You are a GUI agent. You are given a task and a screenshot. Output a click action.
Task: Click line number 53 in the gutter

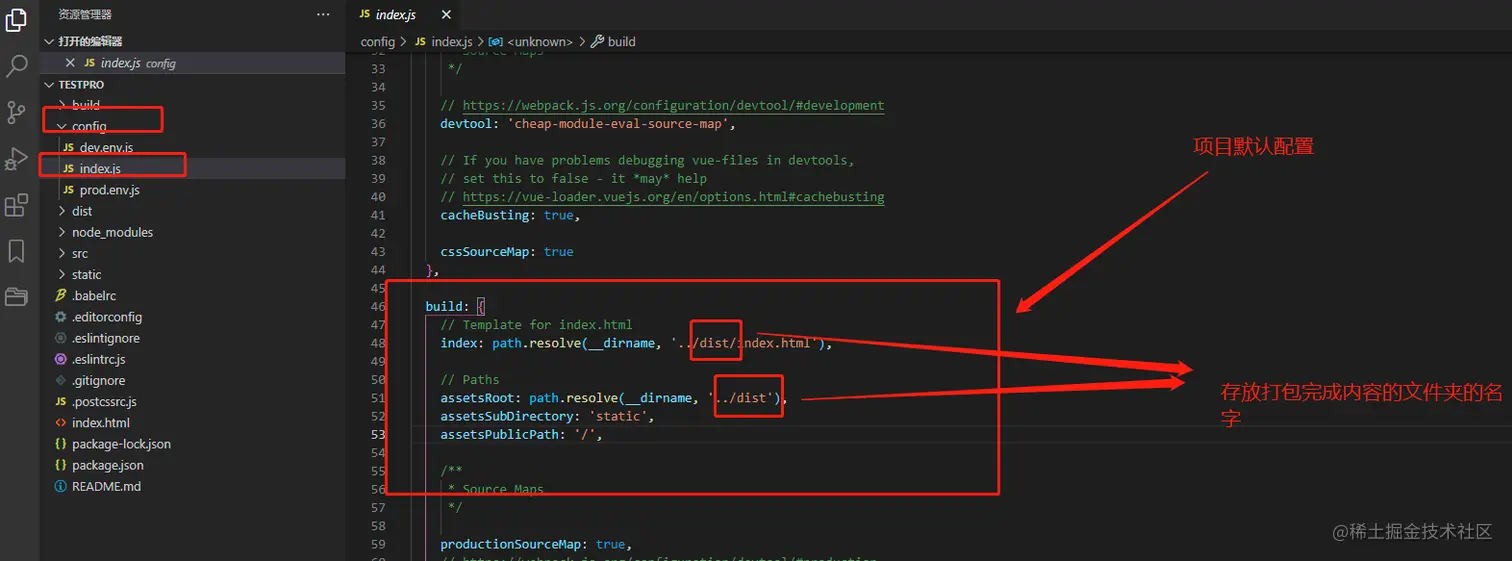378,435
